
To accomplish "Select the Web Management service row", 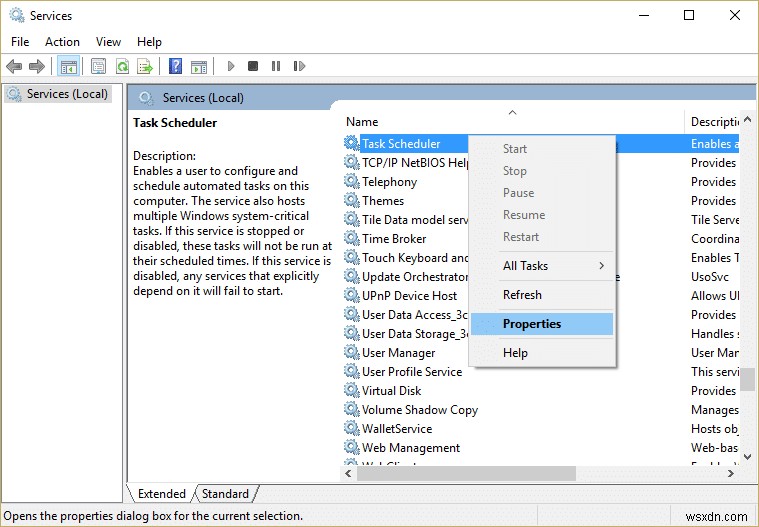I will (541, 447).
